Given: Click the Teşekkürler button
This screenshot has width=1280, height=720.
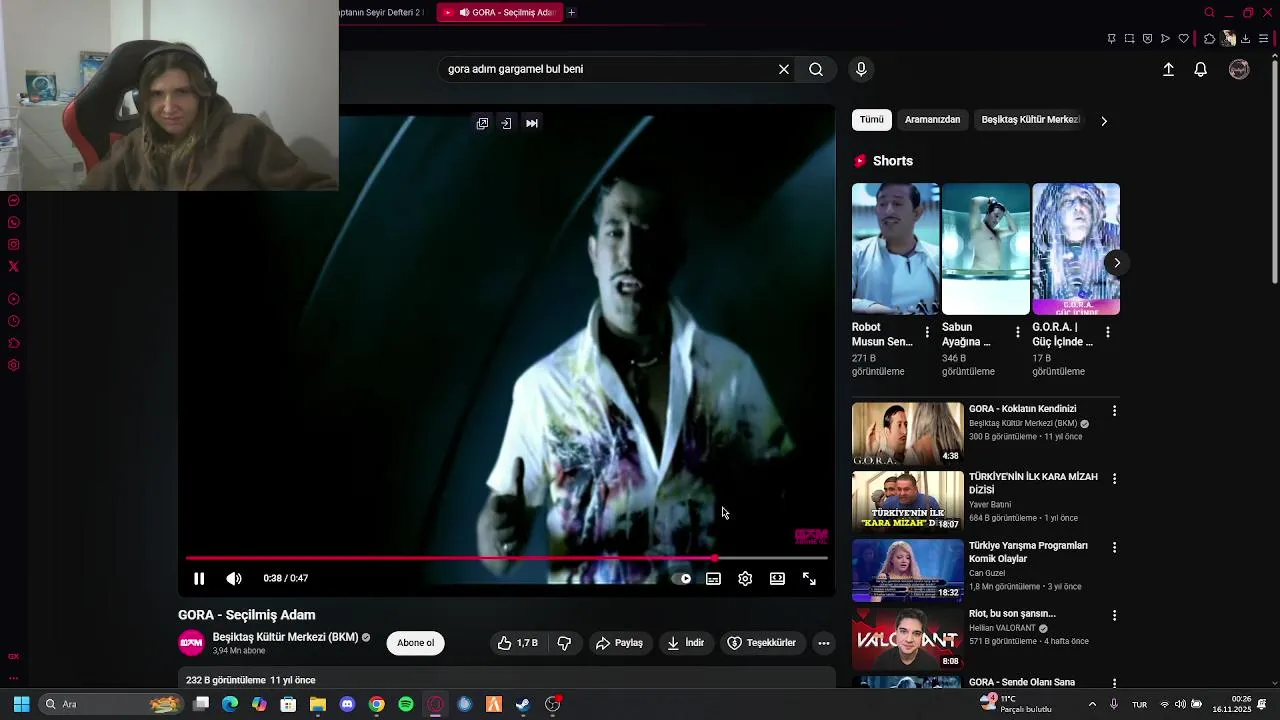Looking at the screenshot, I should pyautogui.click(x=762, y=643).
